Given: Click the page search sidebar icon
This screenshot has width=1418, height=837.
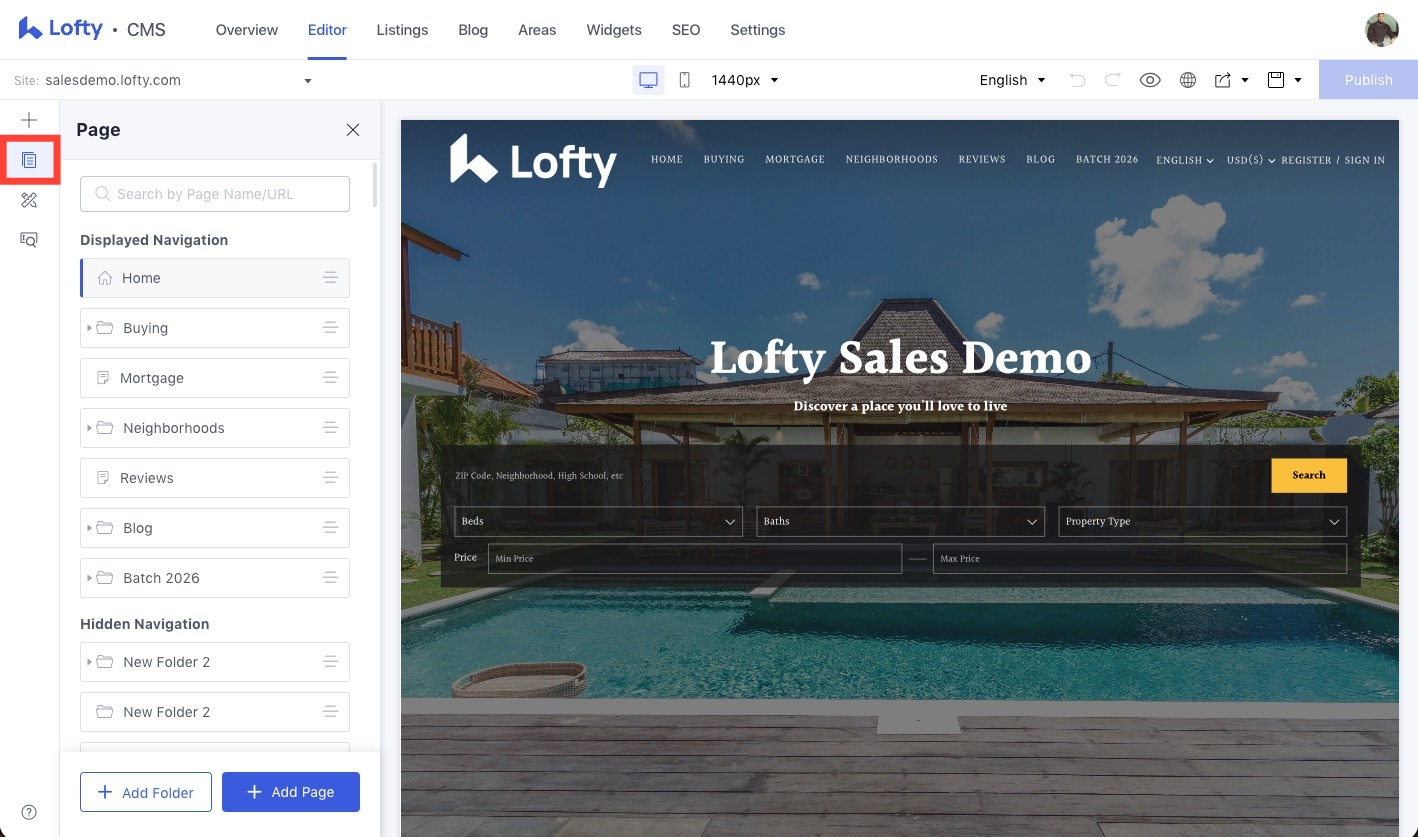Looking at the screenshot, I should coord(29,240).
